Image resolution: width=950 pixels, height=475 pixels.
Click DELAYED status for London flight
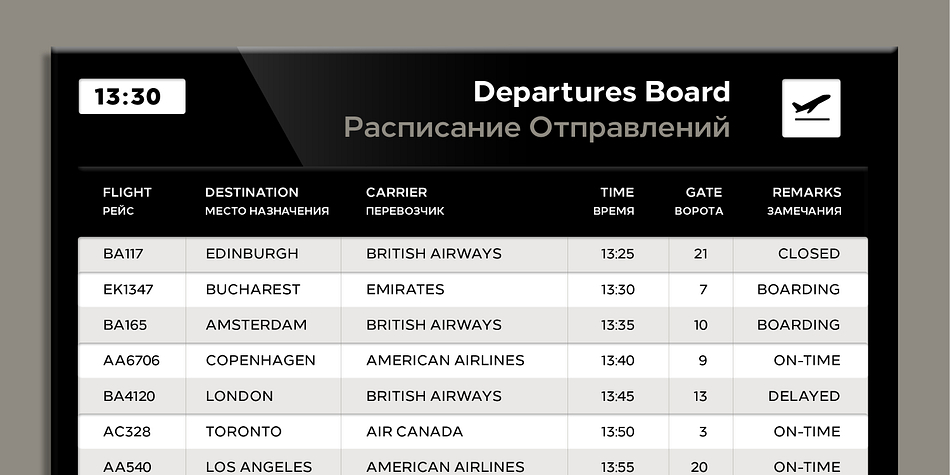pos(804,396)
